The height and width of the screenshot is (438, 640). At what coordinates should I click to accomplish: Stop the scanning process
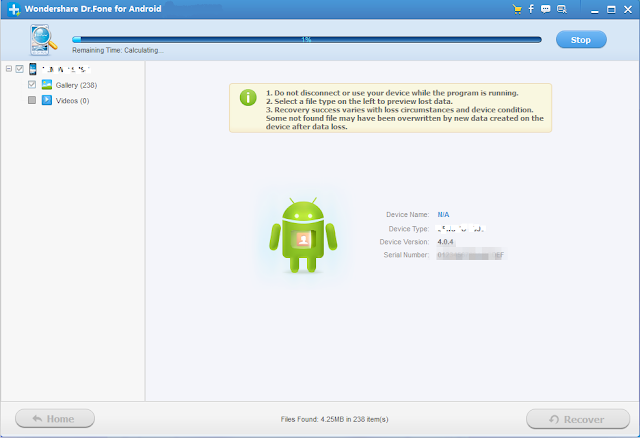tap(581, 40)
